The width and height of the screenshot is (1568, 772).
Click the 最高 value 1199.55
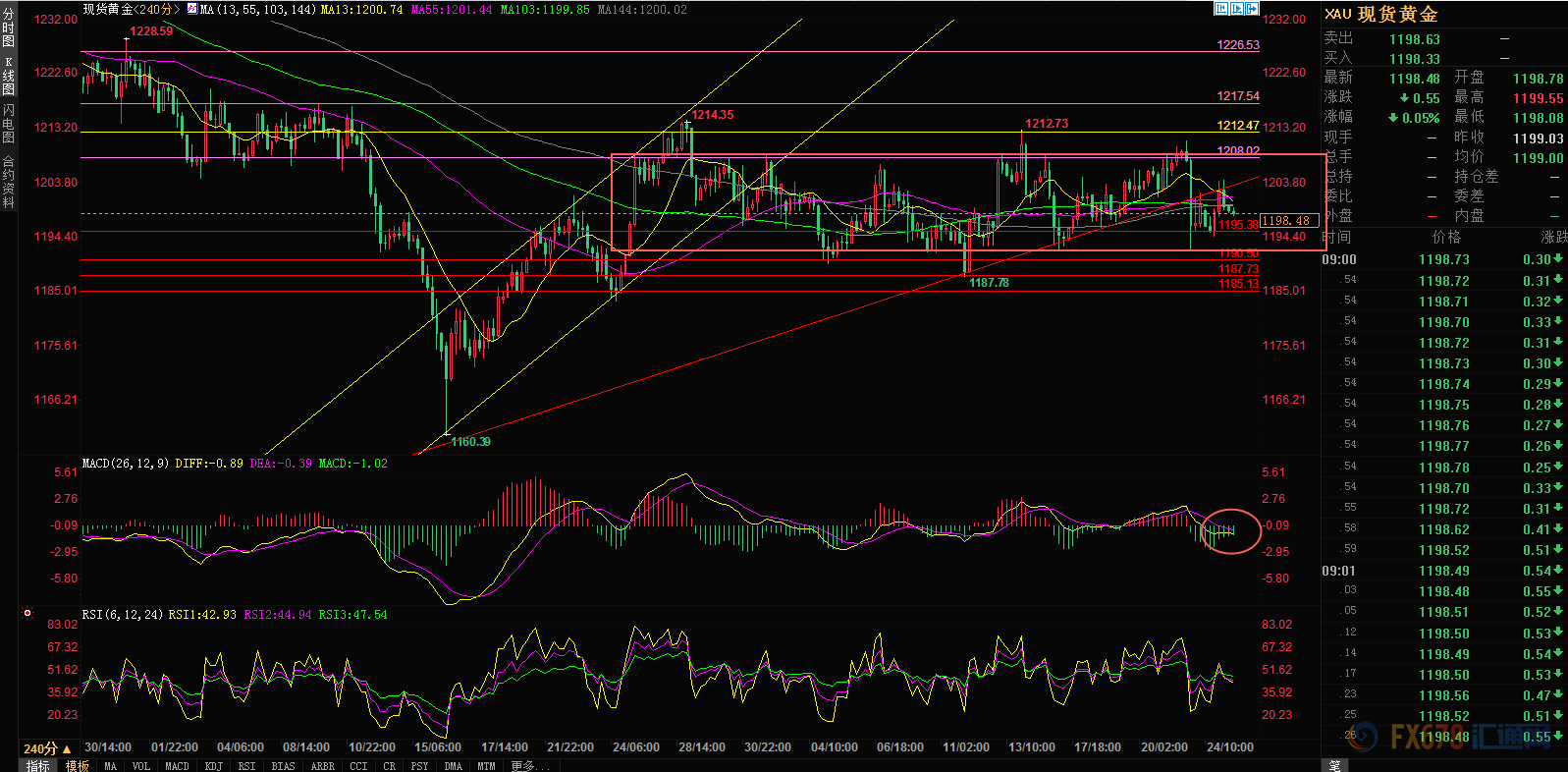[x=1538, y=98]
